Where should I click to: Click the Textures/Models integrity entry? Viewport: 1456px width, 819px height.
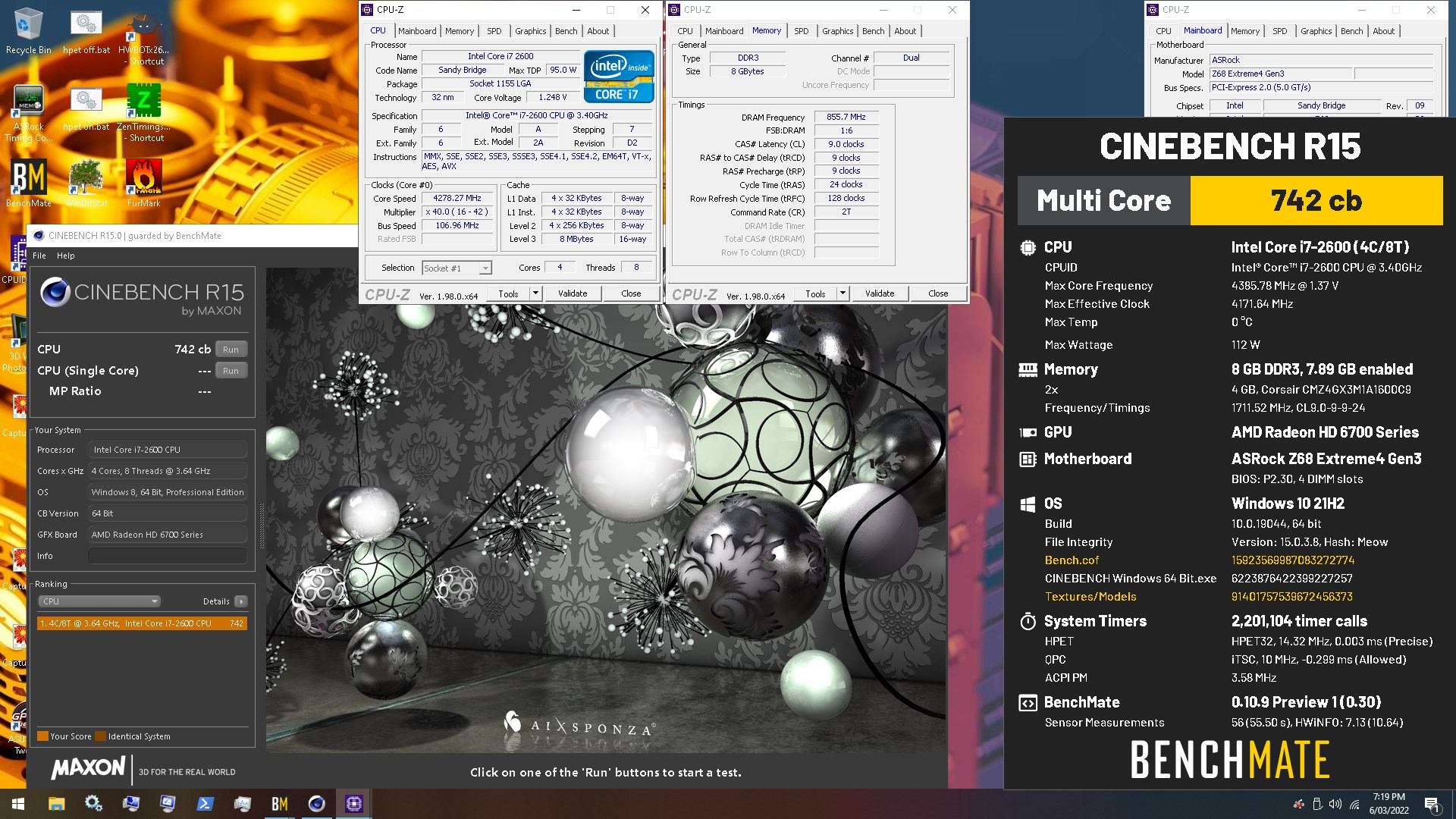tap(1090, 597)
